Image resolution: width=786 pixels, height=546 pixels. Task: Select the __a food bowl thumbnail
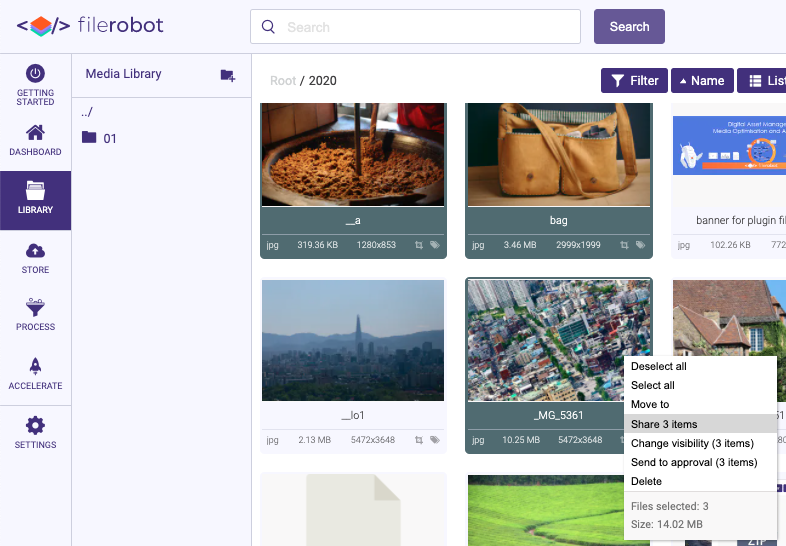click(353, 154)
